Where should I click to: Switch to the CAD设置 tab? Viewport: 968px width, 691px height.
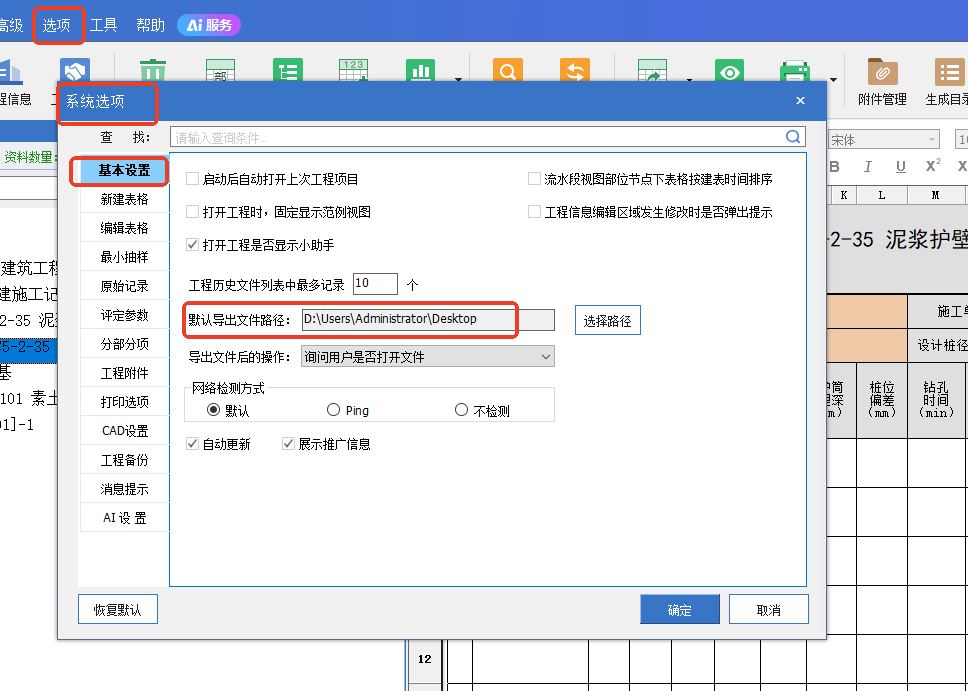(x=124, y=431)
